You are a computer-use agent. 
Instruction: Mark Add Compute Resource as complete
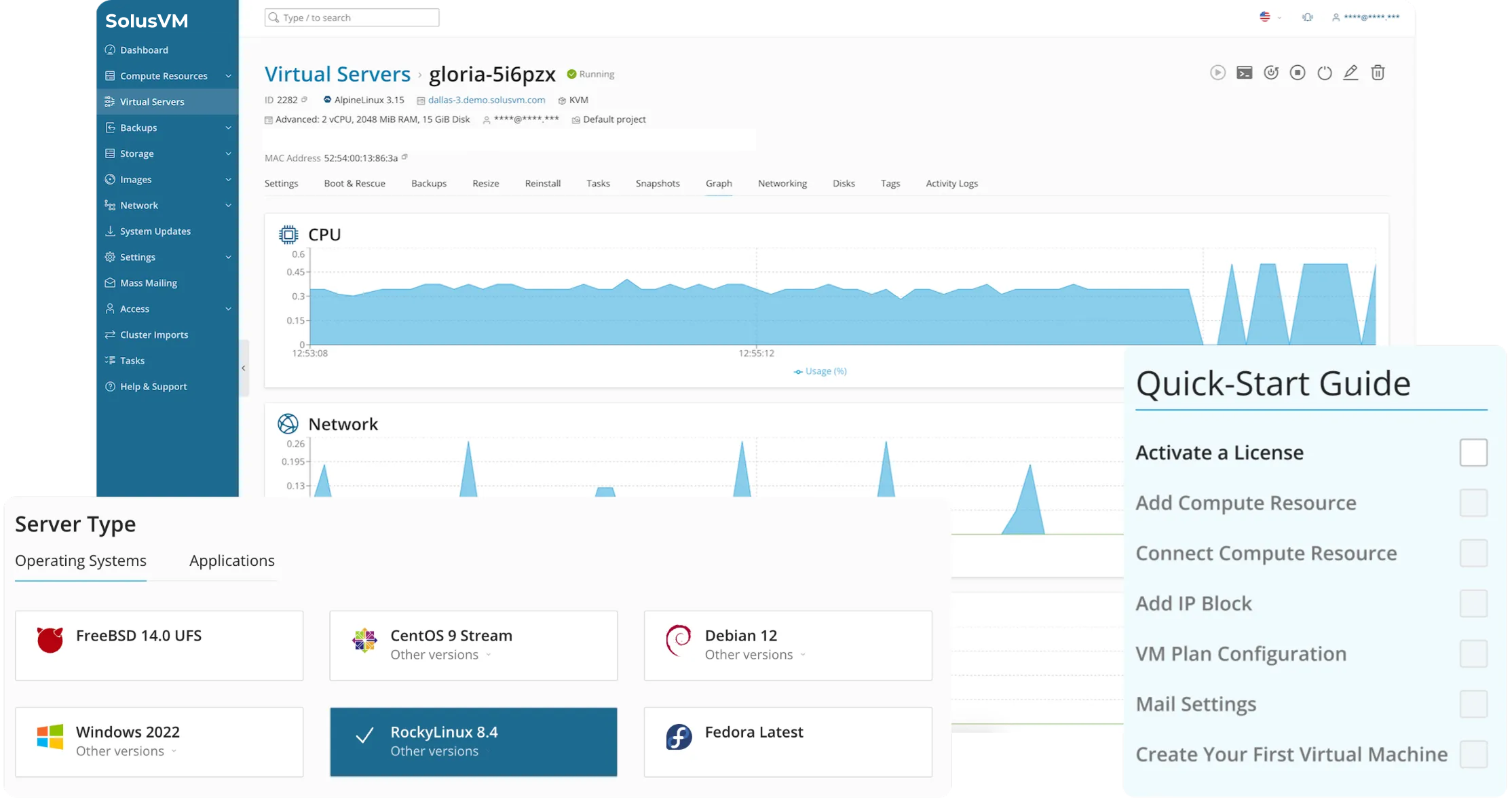tap(1474, 503)
